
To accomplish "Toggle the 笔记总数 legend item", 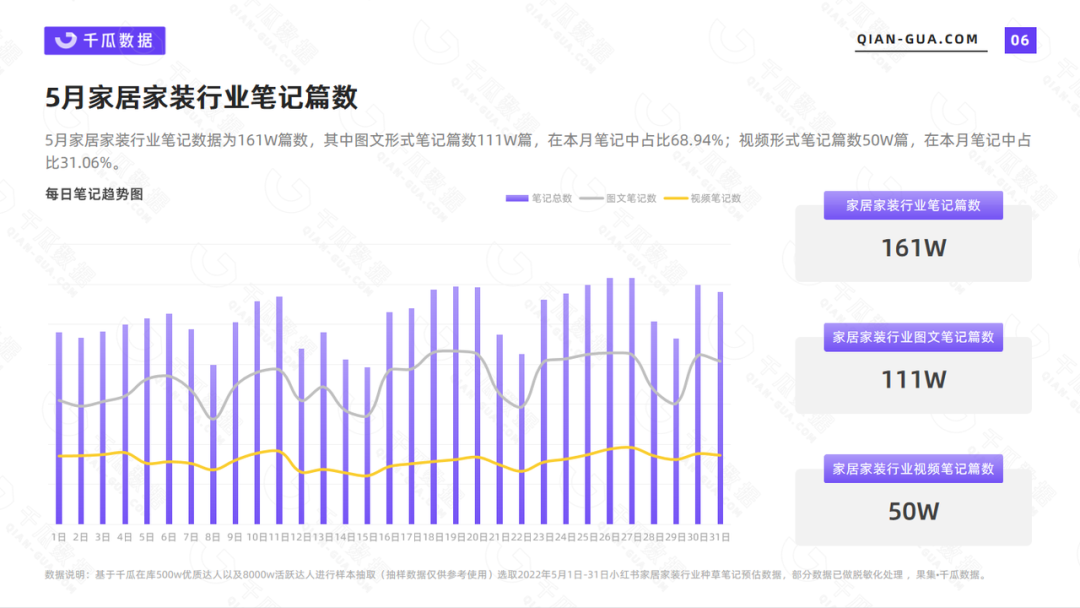I will click(551, 198).
